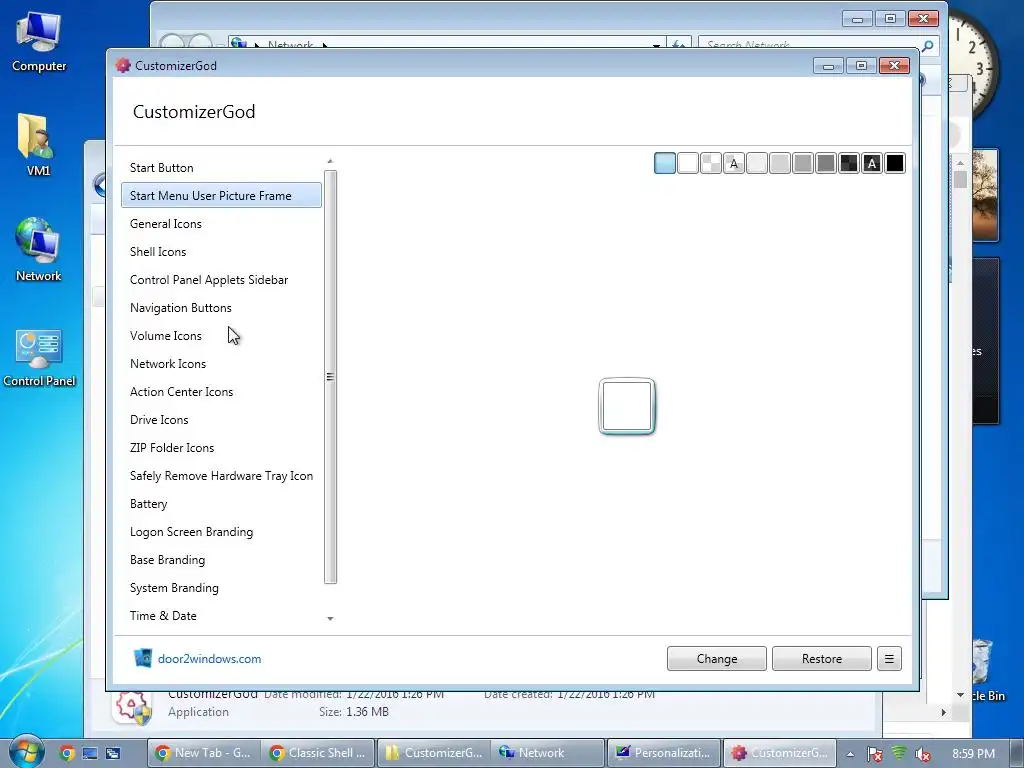This screenshot has width=1024, height=768.
Task: Switch to CustomizerGod folder taskbar button
Action: (434, 753)
